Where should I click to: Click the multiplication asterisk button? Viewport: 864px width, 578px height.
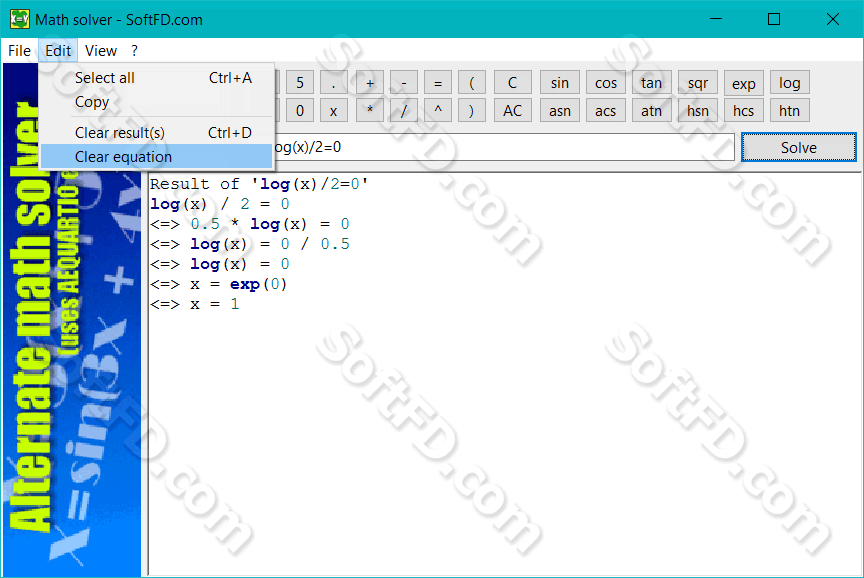pyautogui.click(x=370, y=111)
